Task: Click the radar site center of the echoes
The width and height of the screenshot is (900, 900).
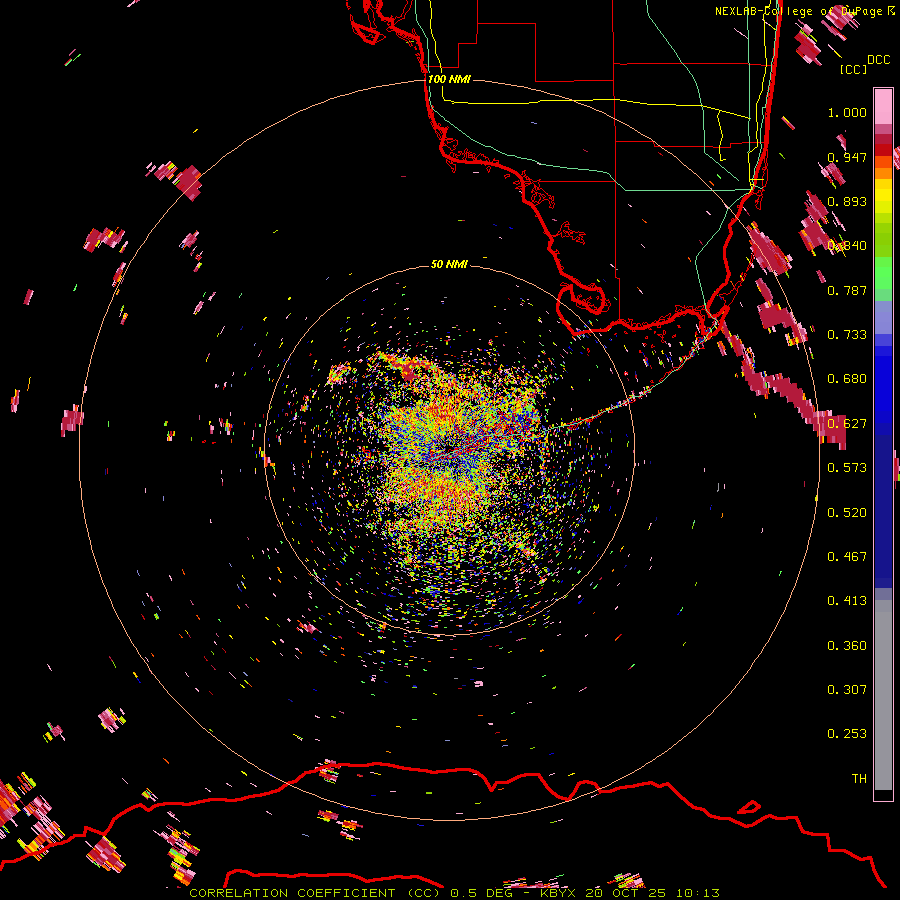Action: (450, 449)
